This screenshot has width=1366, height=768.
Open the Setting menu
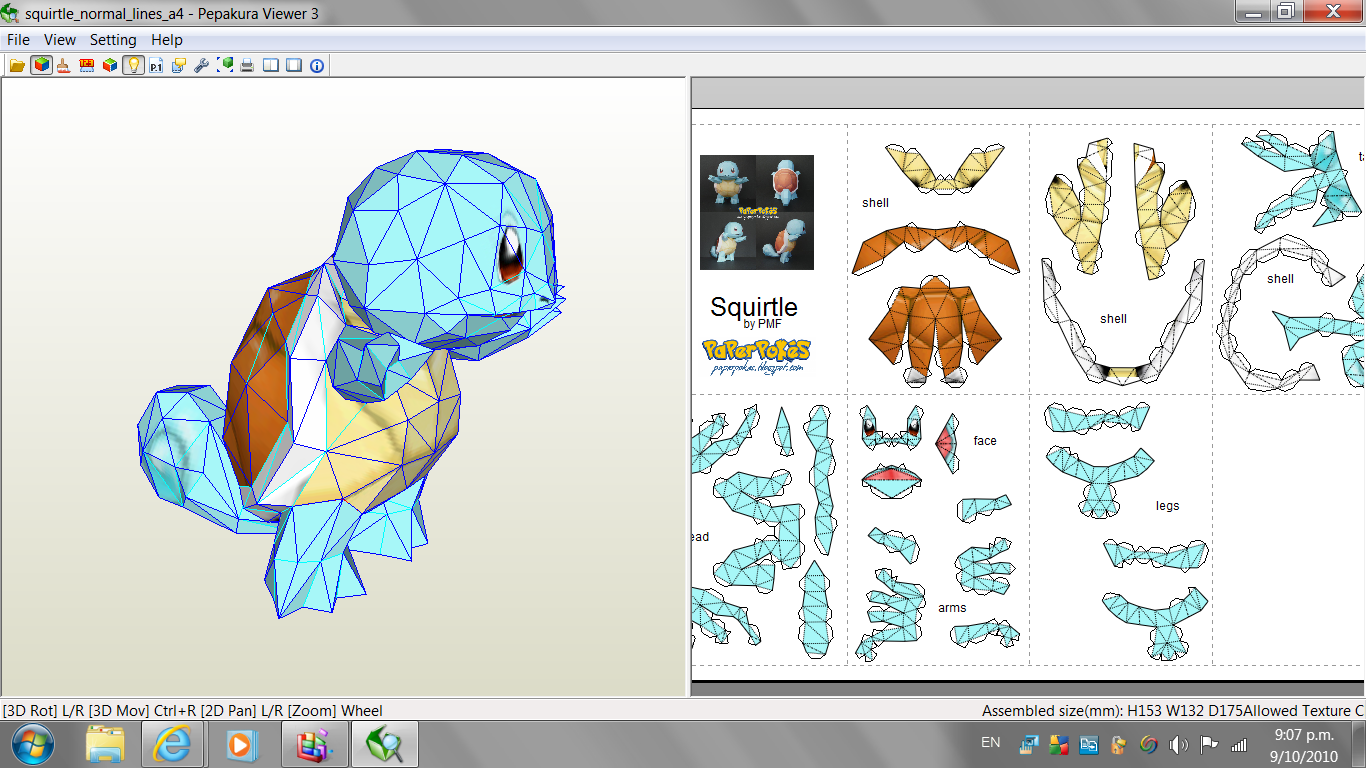(x=113, y=40)
